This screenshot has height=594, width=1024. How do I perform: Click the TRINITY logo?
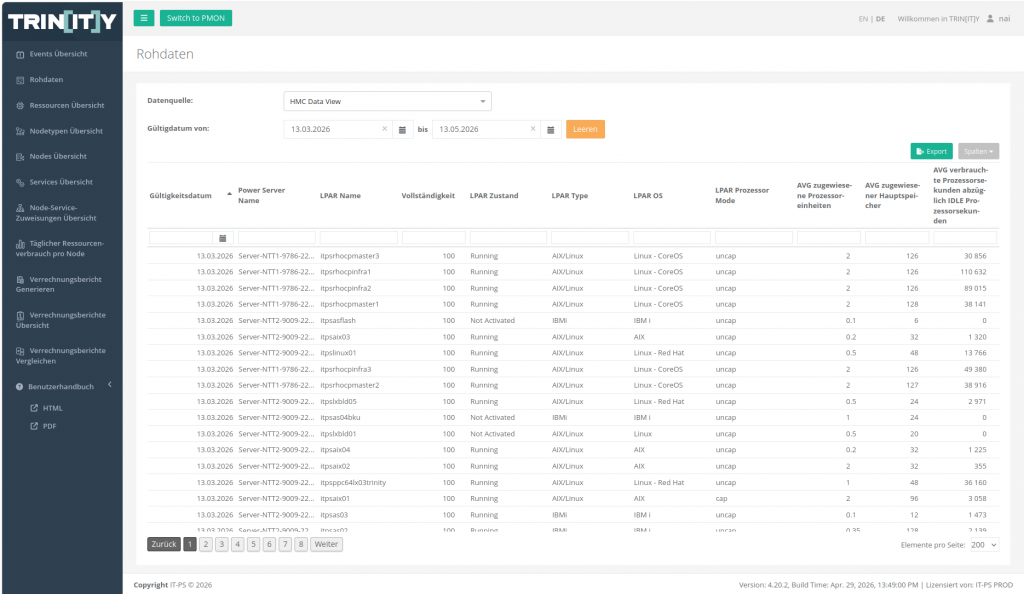click(62, 22)
